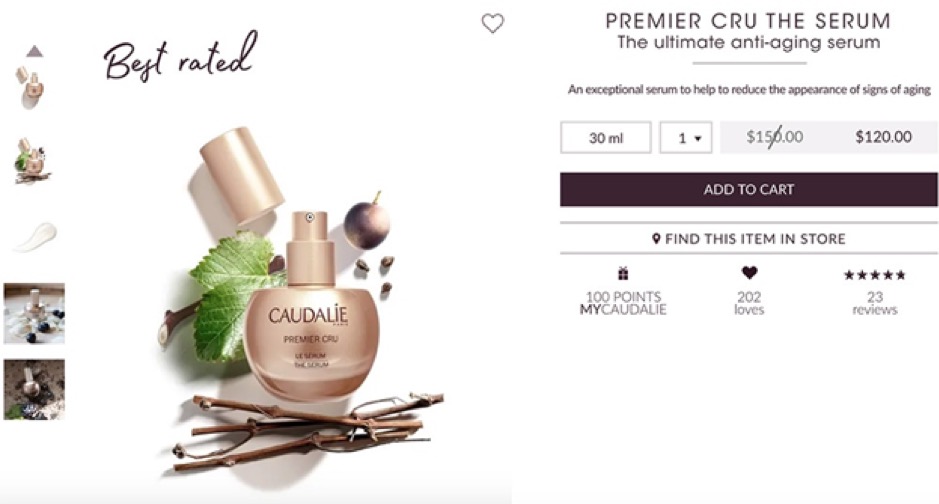Show the cream texture swatch thumbnail
The image size is (939, 504).
pos(35,237)
